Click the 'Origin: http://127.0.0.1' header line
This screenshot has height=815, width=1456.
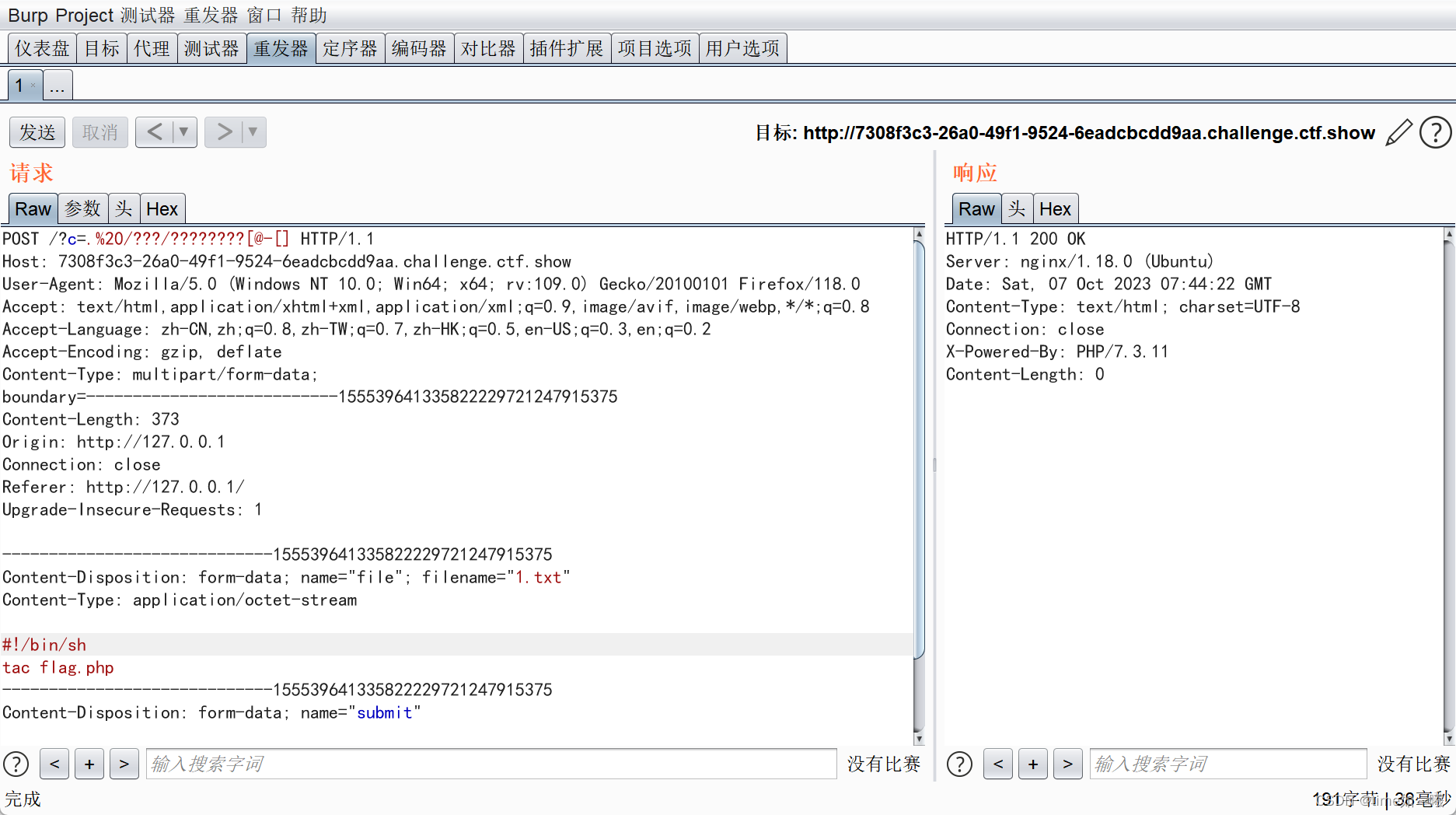coord(113,442)
